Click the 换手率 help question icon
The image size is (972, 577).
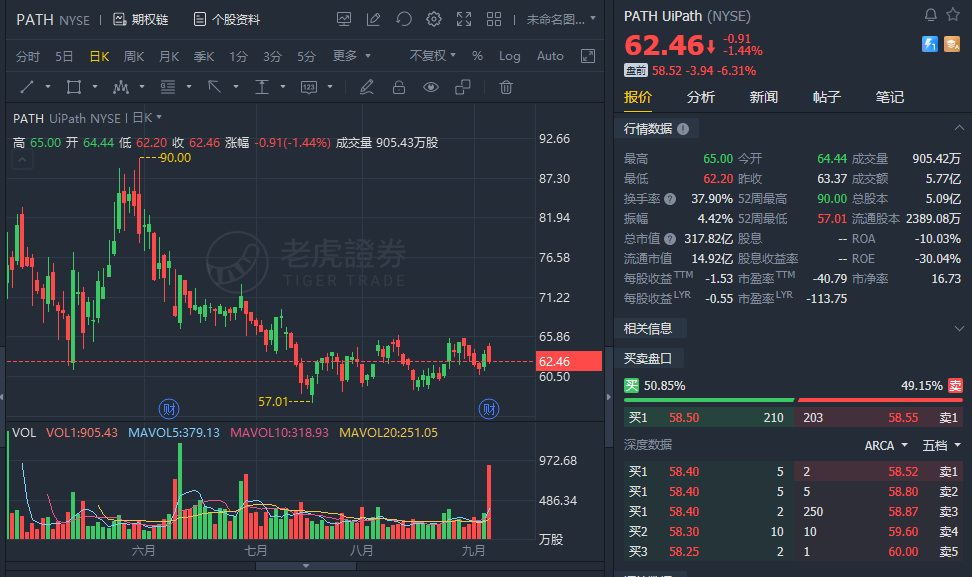670,199
